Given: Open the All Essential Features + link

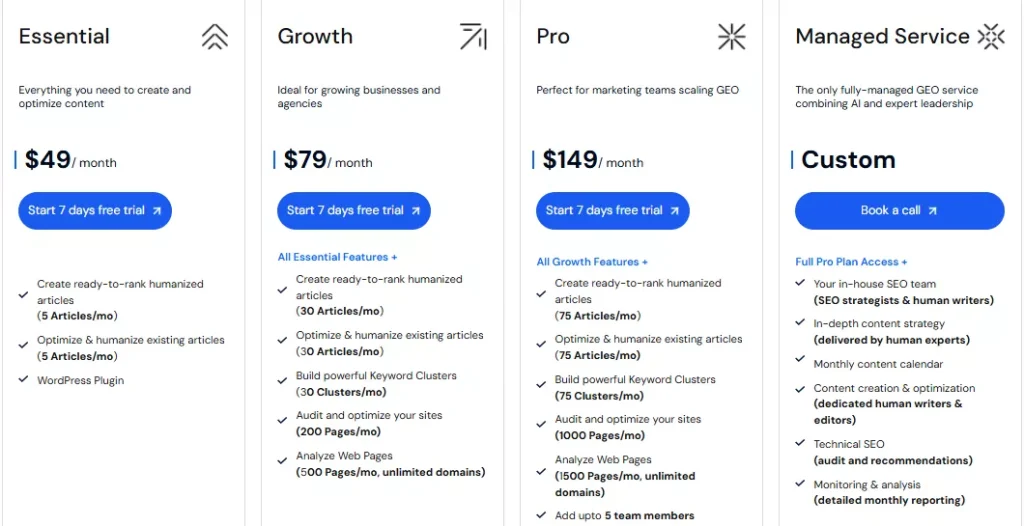Looking at the screenshot, I should point(337,257).
